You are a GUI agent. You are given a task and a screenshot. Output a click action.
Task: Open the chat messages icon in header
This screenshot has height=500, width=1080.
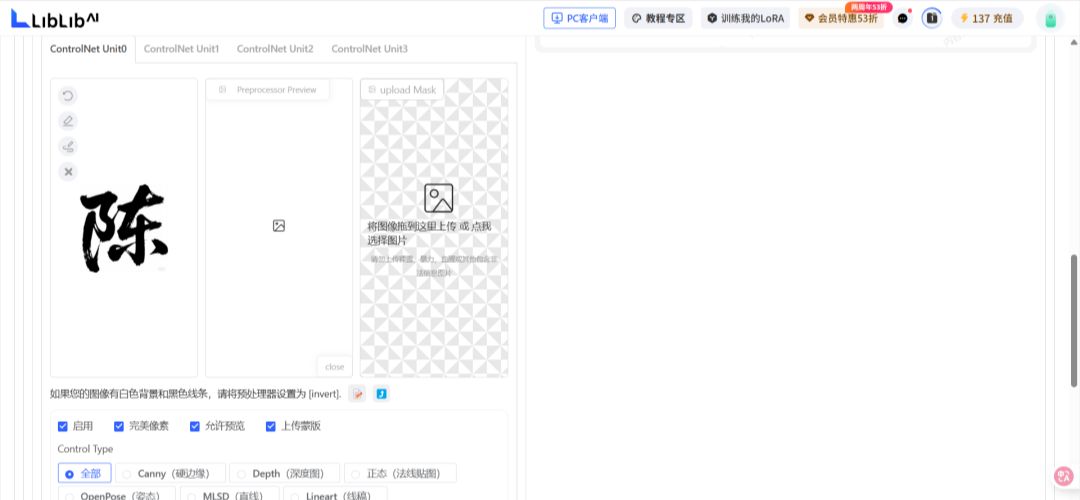click(x=903, y=18)
